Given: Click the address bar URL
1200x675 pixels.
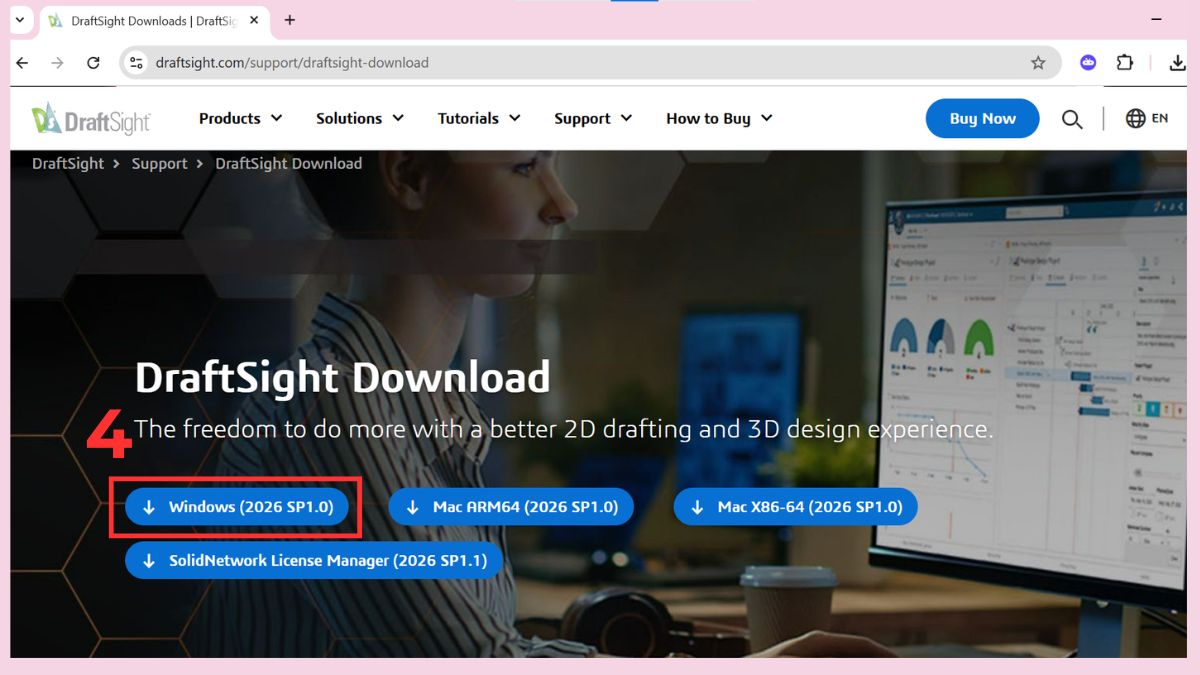Looking at the screenshot, I should click(x=292, y=63).
